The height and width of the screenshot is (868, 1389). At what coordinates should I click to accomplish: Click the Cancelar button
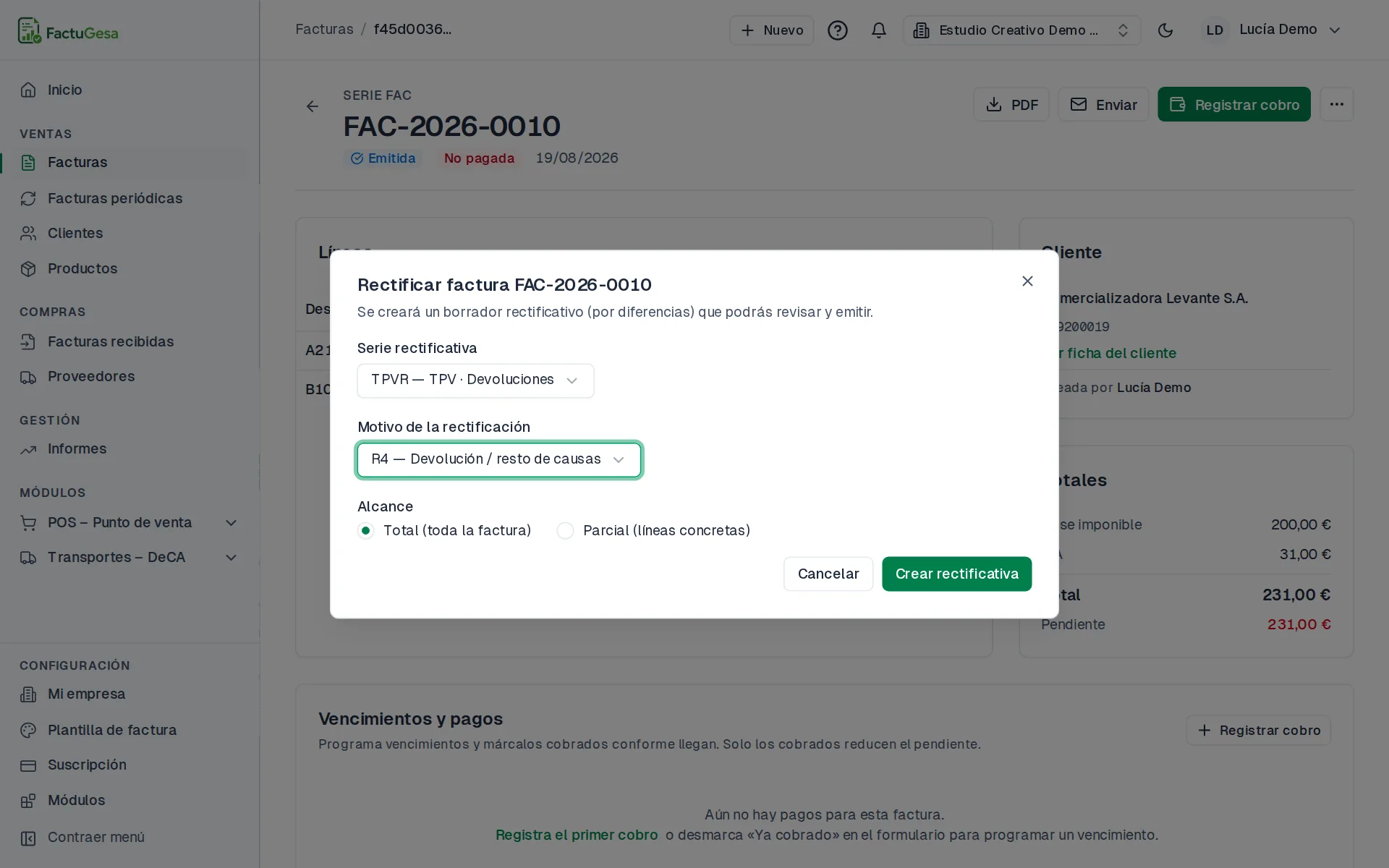[x=828, y=574]
